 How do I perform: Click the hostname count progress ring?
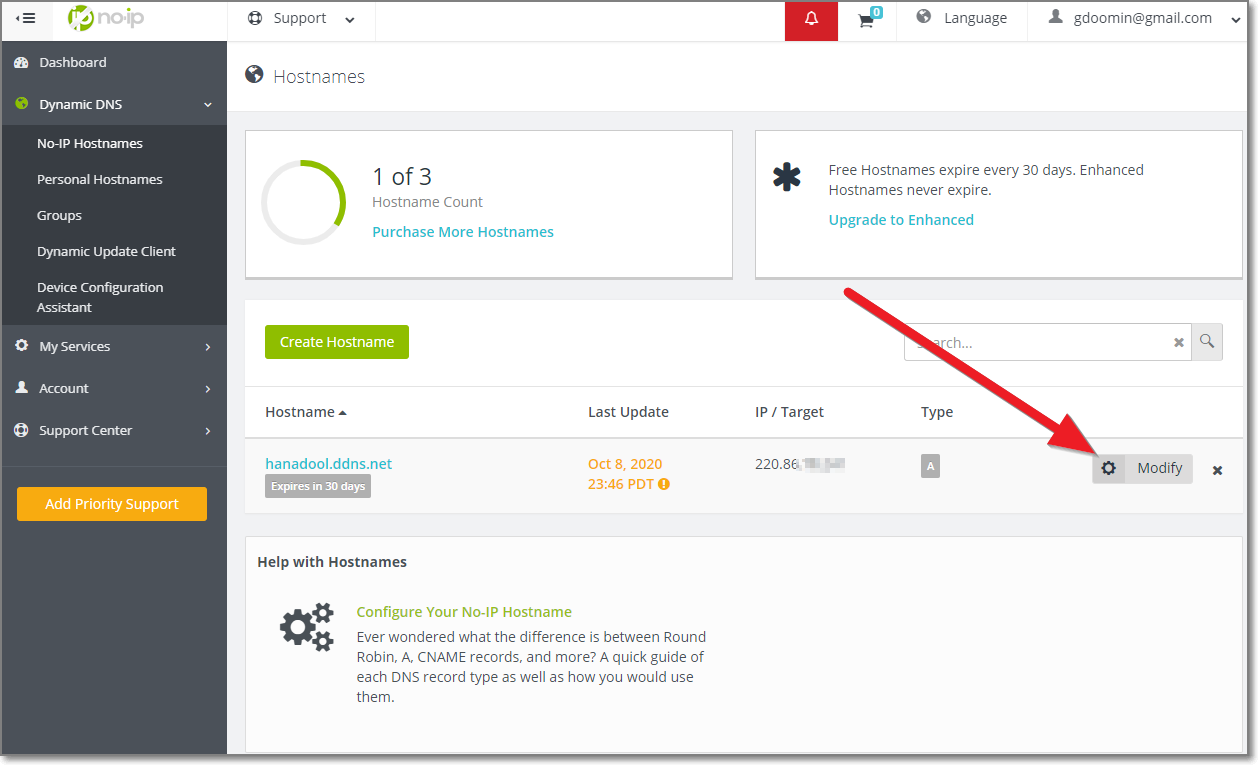(303, 202)
